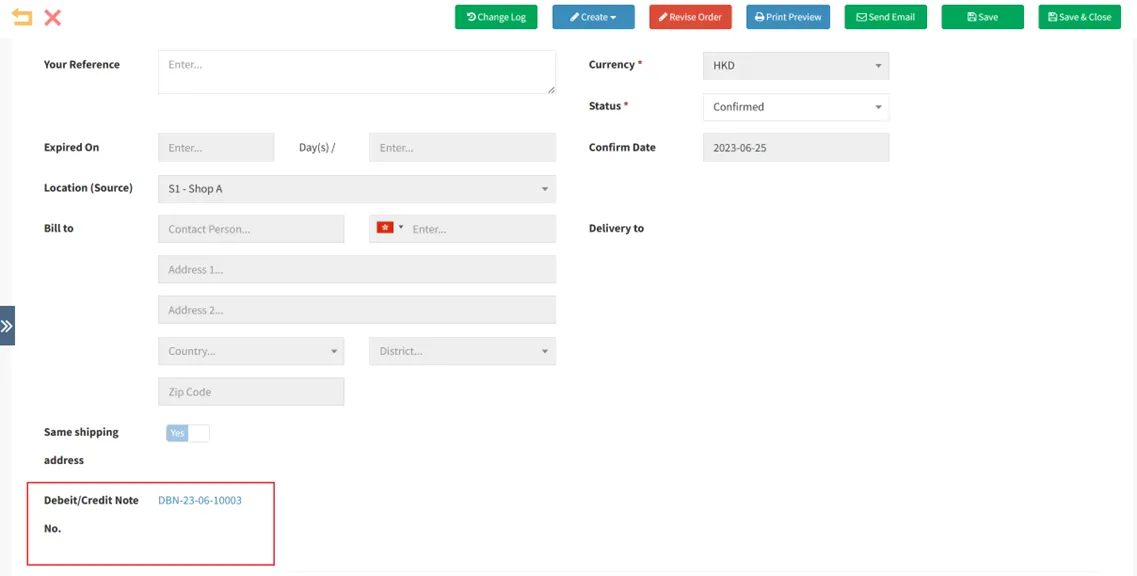Open the Currency HKD dropdown
The image size is (1137, 576).
[796, 66]
